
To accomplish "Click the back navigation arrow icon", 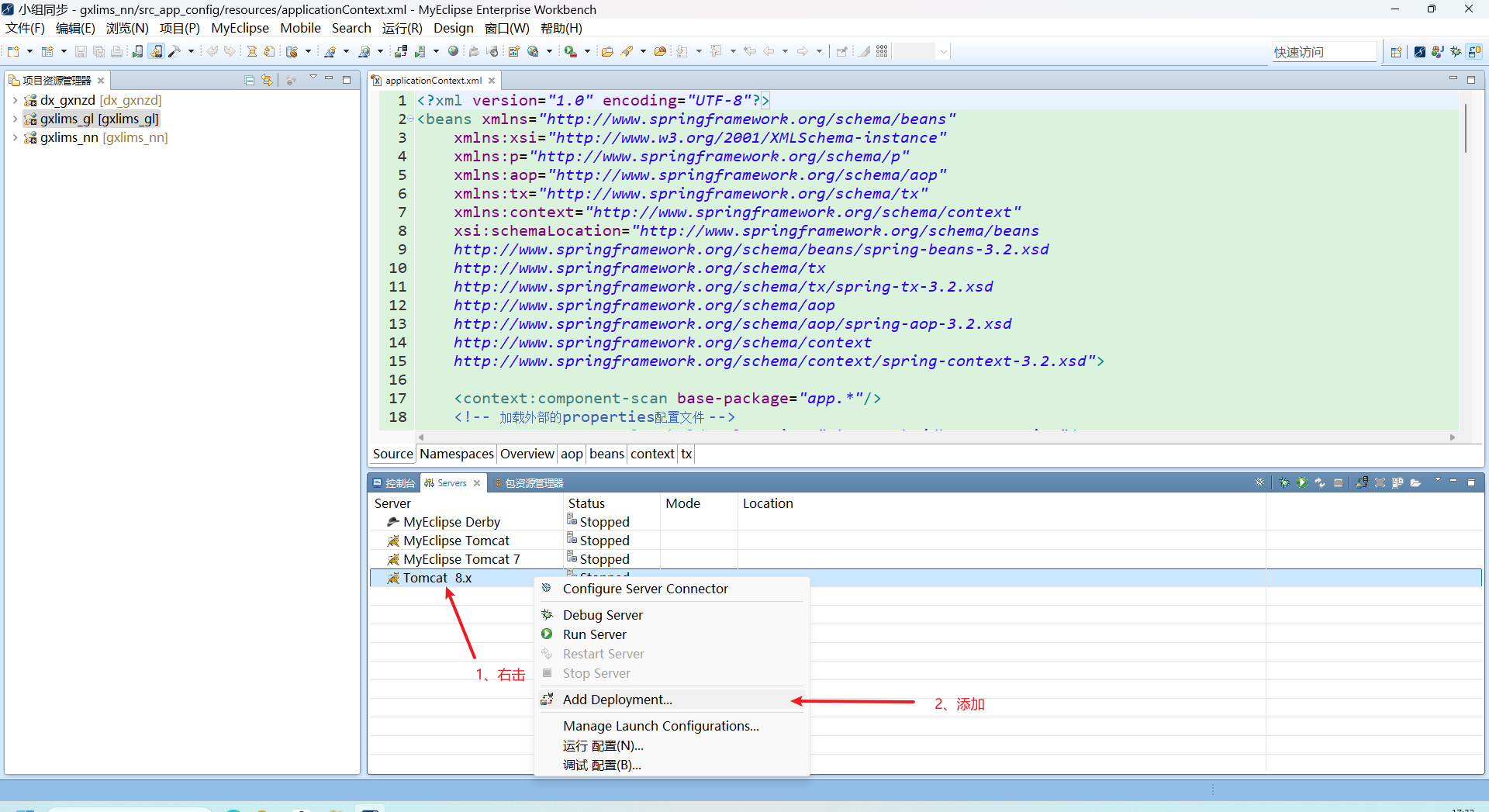I will [769, 51].
